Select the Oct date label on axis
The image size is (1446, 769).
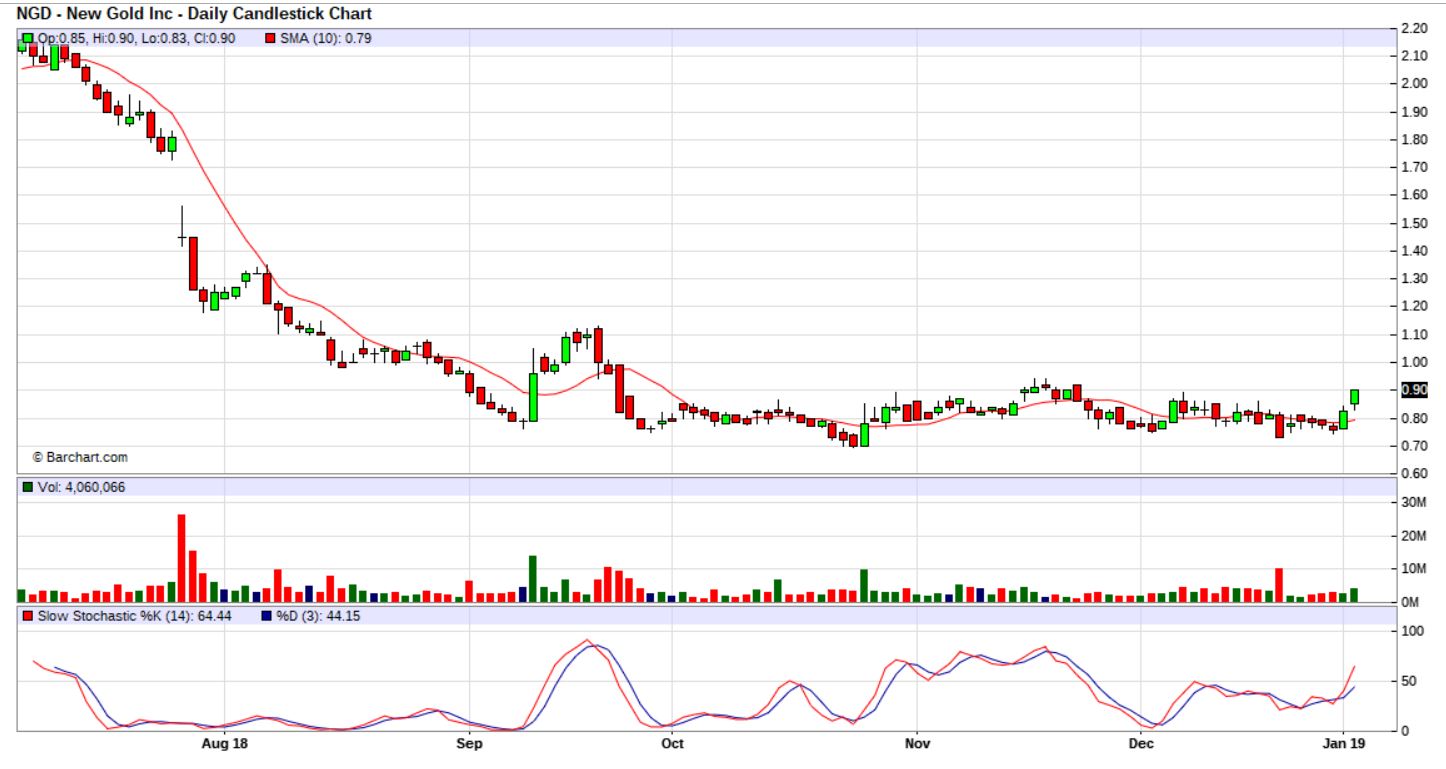(x=673, y=744)
